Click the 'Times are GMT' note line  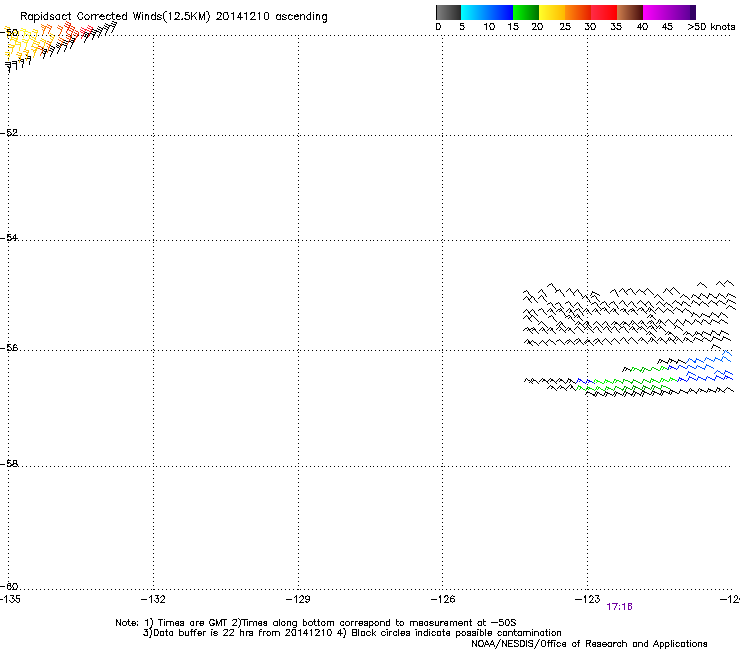(316, 623)
